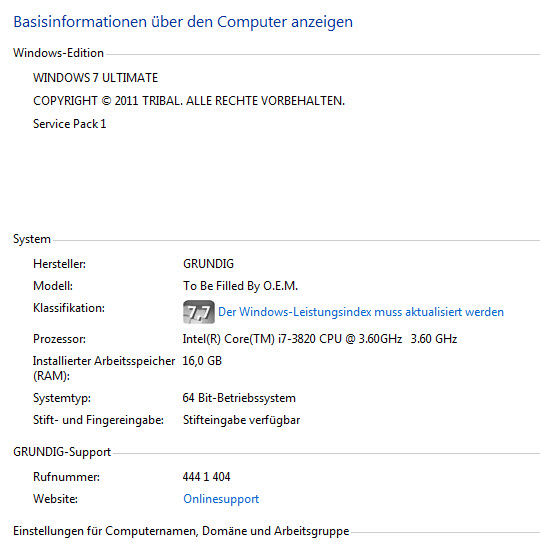This screenshot has width=540, height=542.
Task: Select the WINDOWS 7 ULTIMATE edition text
Action: (x=95, y=77)
